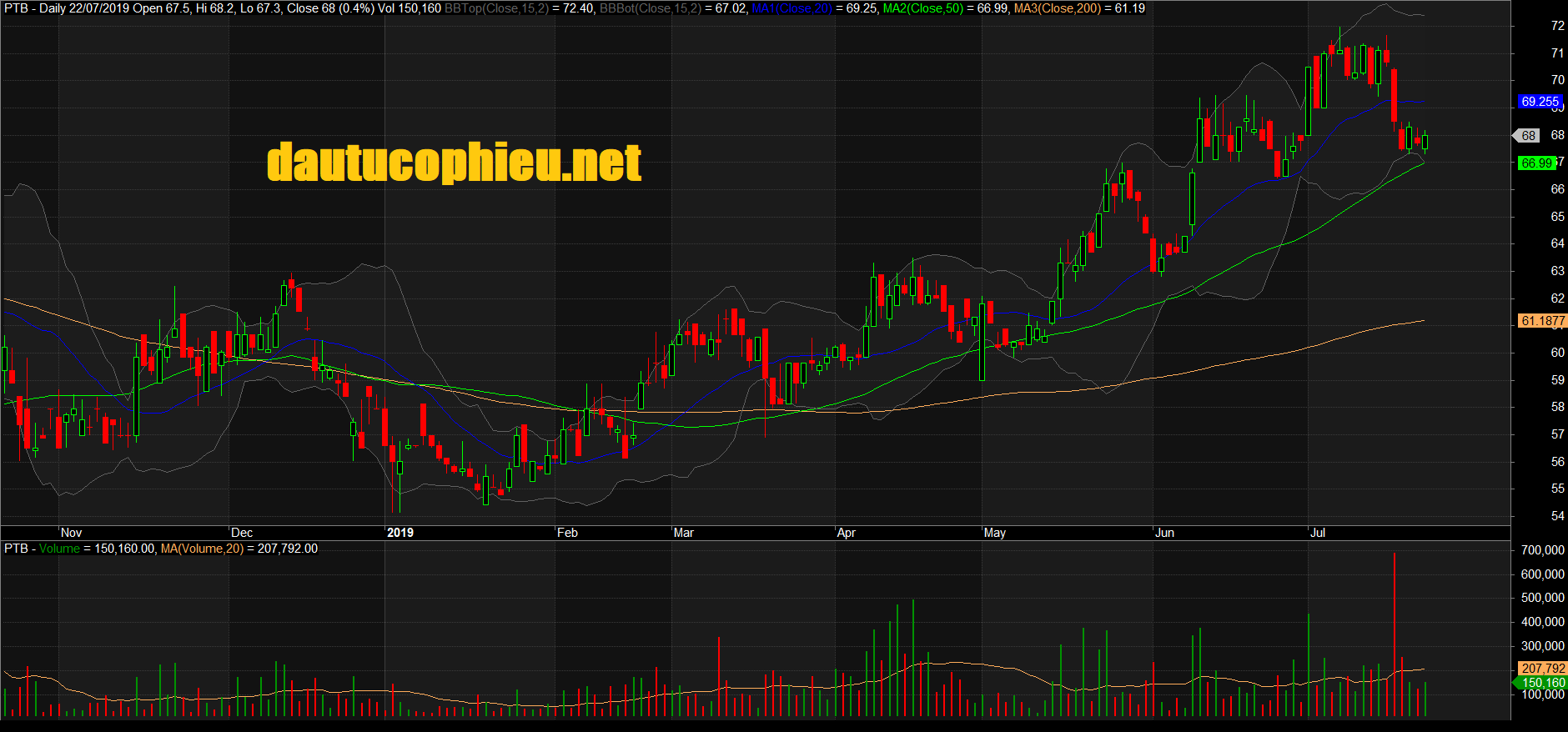Click the Jul label on time axis
1568x732 pixels.
(1318, 533)
